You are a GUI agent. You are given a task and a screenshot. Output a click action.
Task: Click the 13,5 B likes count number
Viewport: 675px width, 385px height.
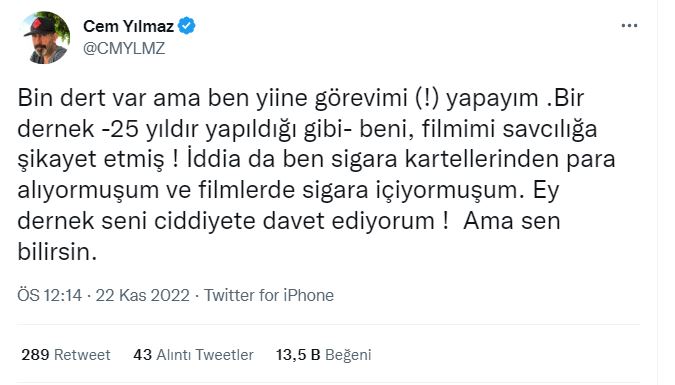click(298, 355)
